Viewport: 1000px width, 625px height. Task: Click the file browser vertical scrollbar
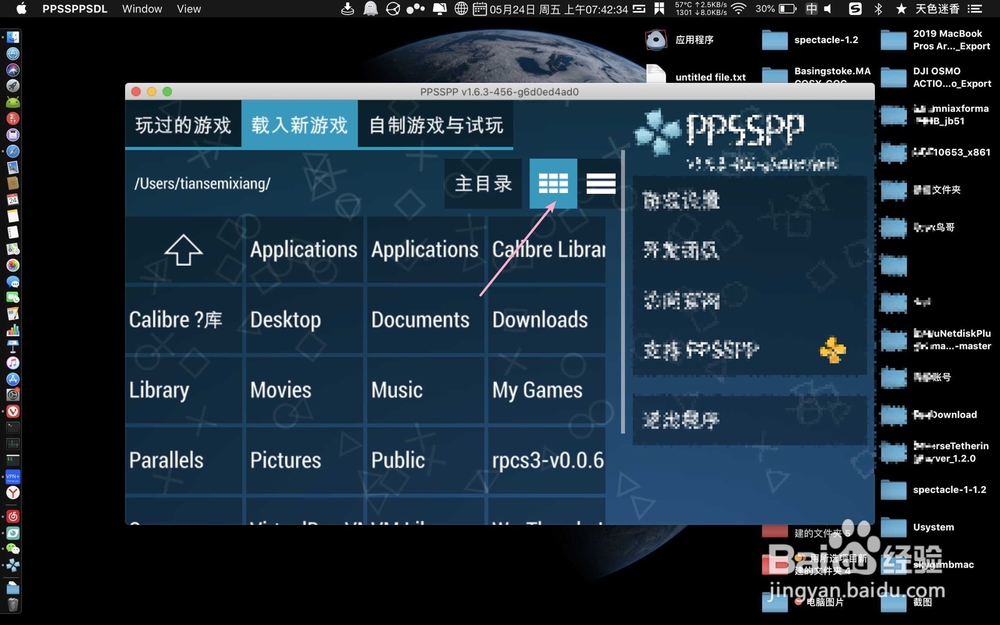[623, 292]
